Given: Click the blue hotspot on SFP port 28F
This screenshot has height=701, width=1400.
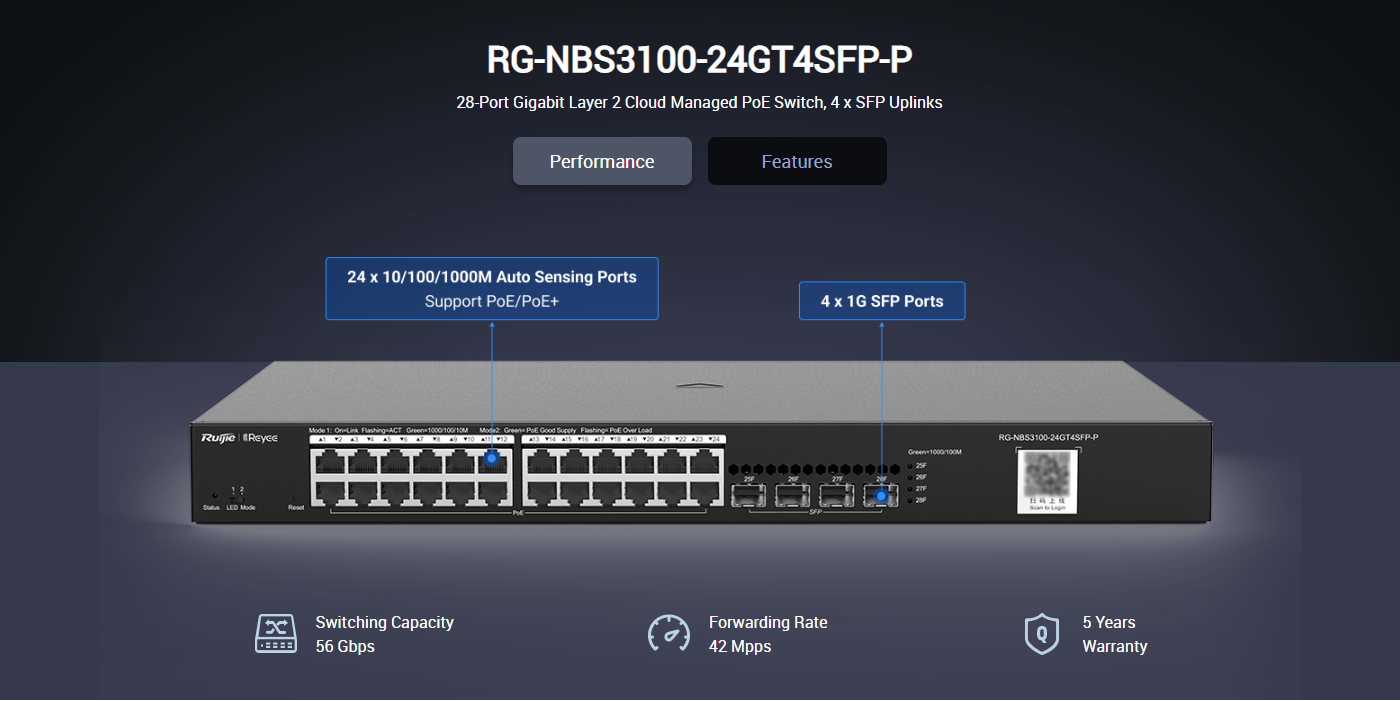Looking at the screenshot, I should (x=881, y=495).
